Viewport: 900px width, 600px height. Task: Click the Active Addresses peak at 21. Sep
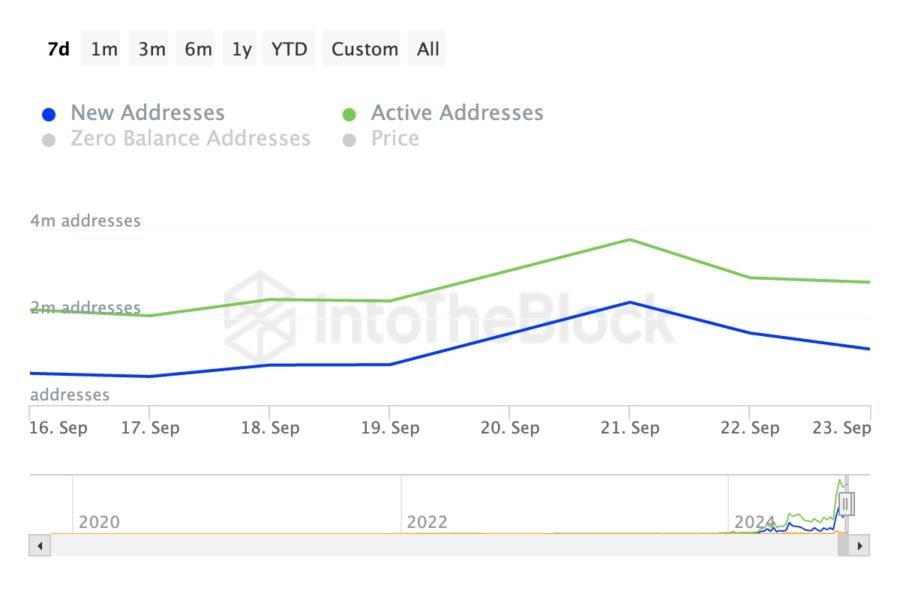[630, 240]
